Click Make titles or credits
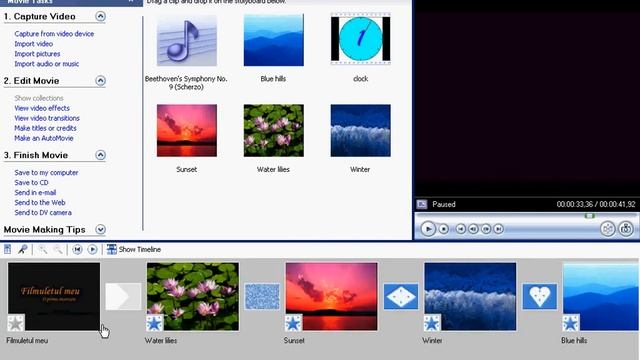This screenshot has height=360, width=640. tap(45, 128)
